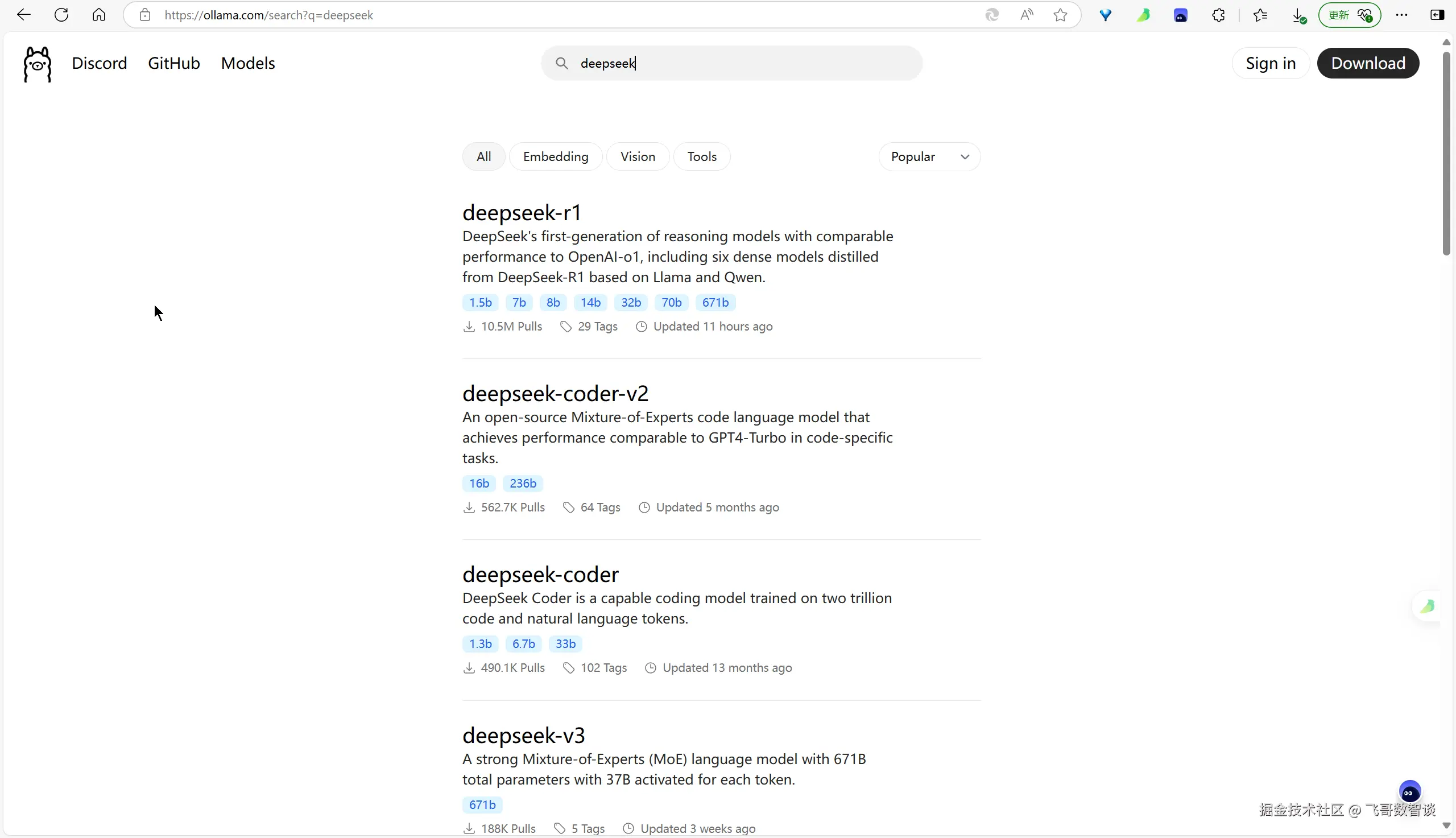The width and height of the screenshot is (1456, 838).
Task: Focus the deepseek search field
Action: point(732,63)
